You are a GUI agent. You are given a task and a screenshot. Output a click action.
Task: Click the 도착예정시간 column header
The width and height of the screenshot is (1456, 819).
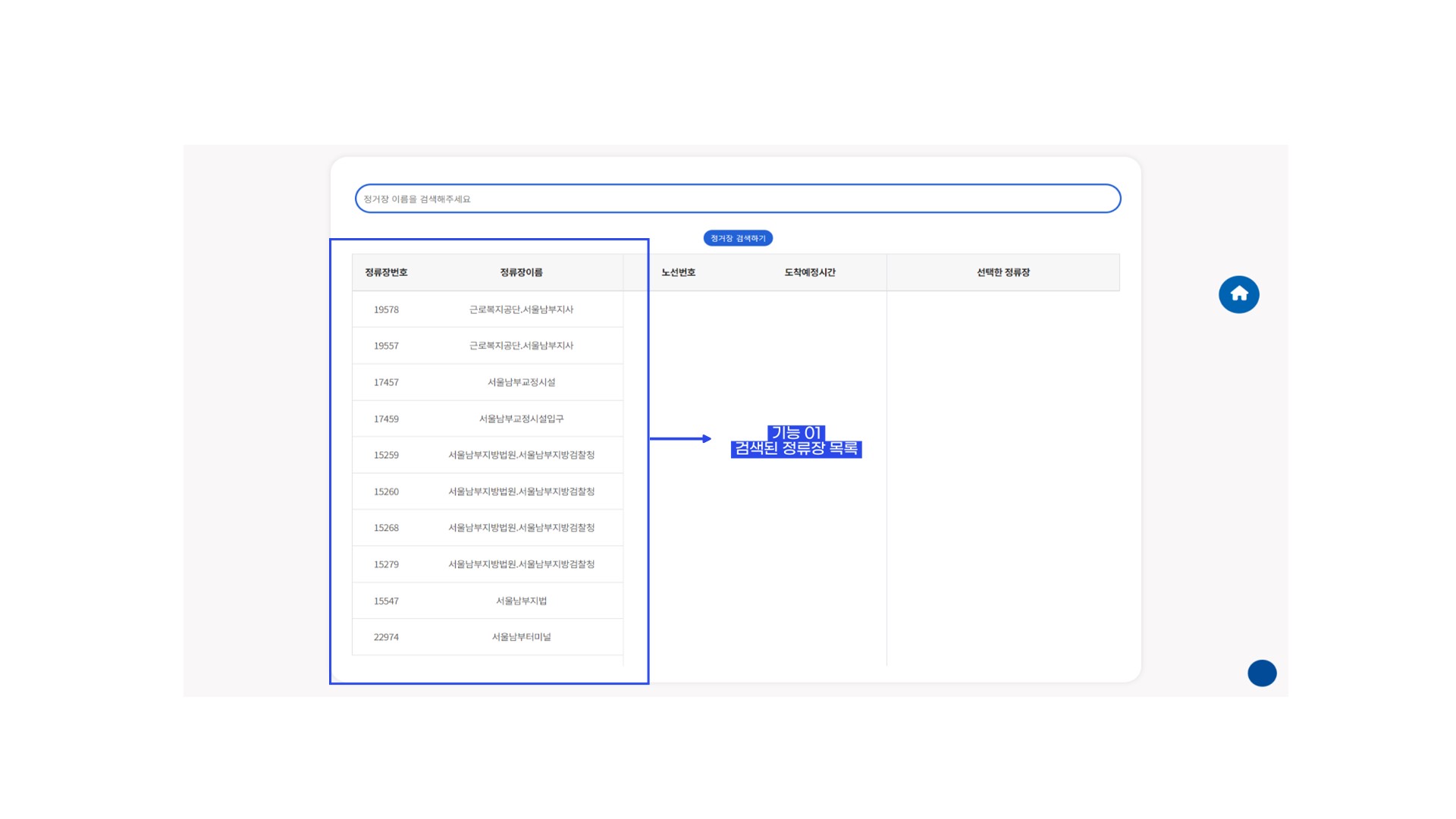(x=809, y=272)
